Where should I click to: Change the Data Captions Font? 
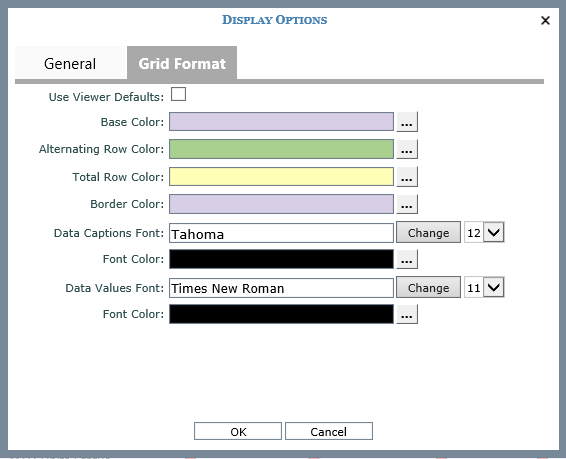pos(428,232)
